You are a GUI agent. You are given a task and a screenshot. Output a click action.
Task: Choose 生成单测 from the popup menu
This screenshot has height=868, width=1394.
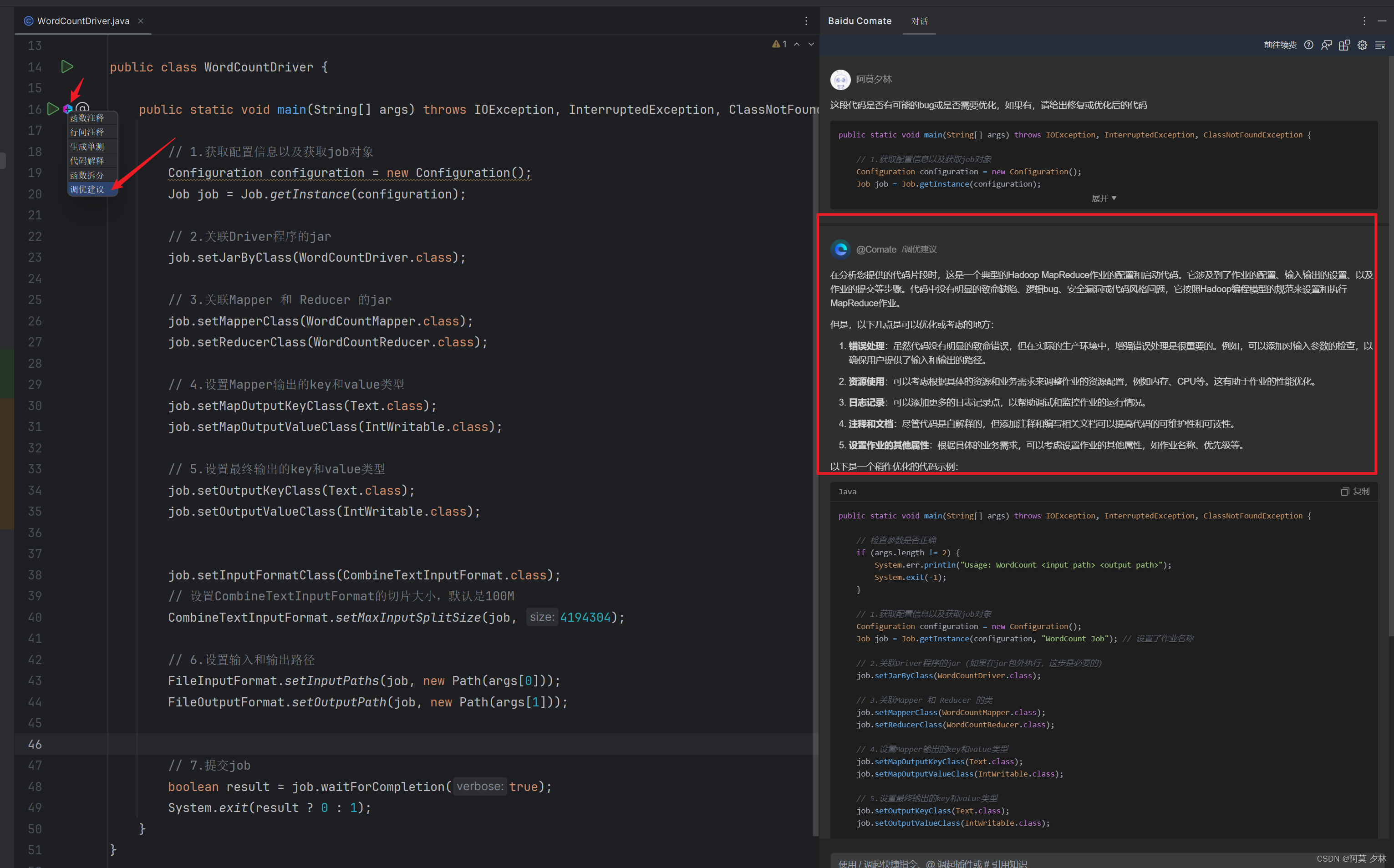87,147
